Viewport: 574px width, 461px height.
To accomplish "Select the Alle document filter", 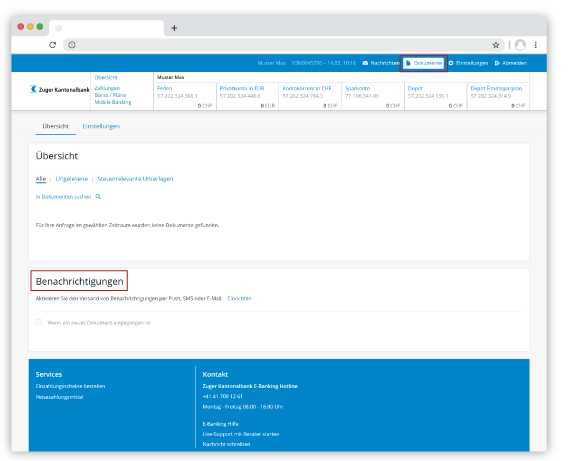I will (41, 179).
